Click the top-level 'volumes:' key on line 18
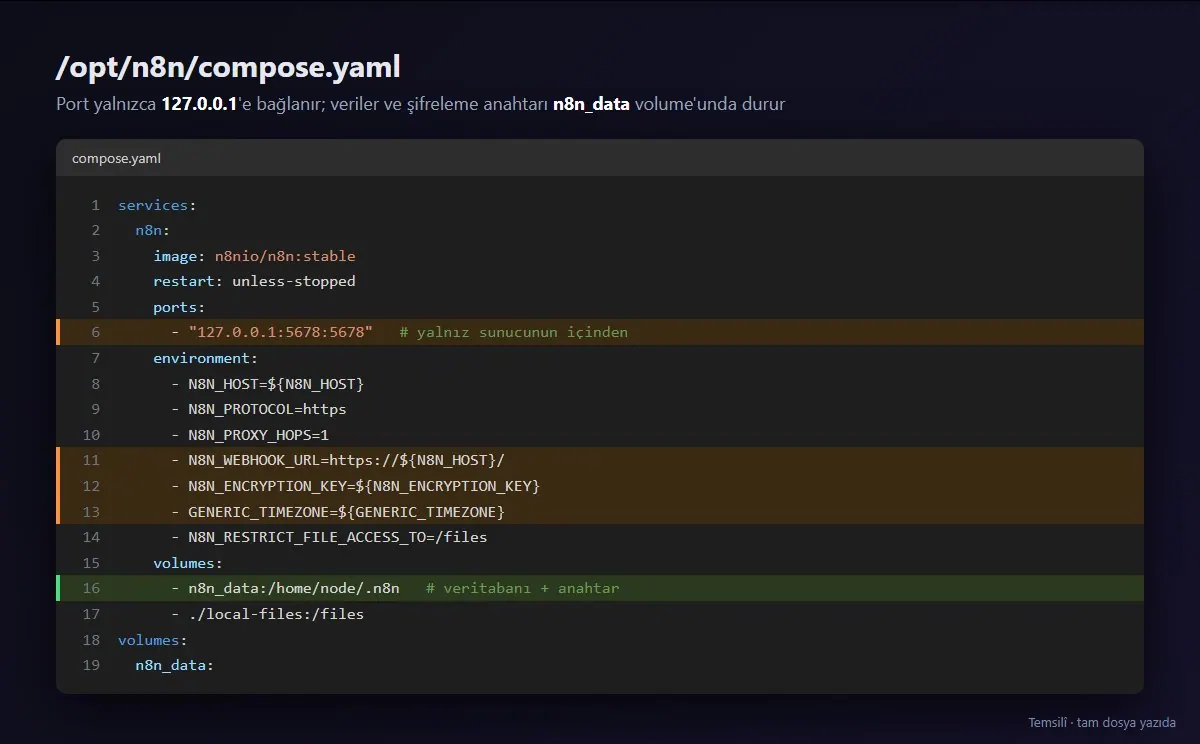This screenshot has height=744, width=1200. [x=153, y=640]
